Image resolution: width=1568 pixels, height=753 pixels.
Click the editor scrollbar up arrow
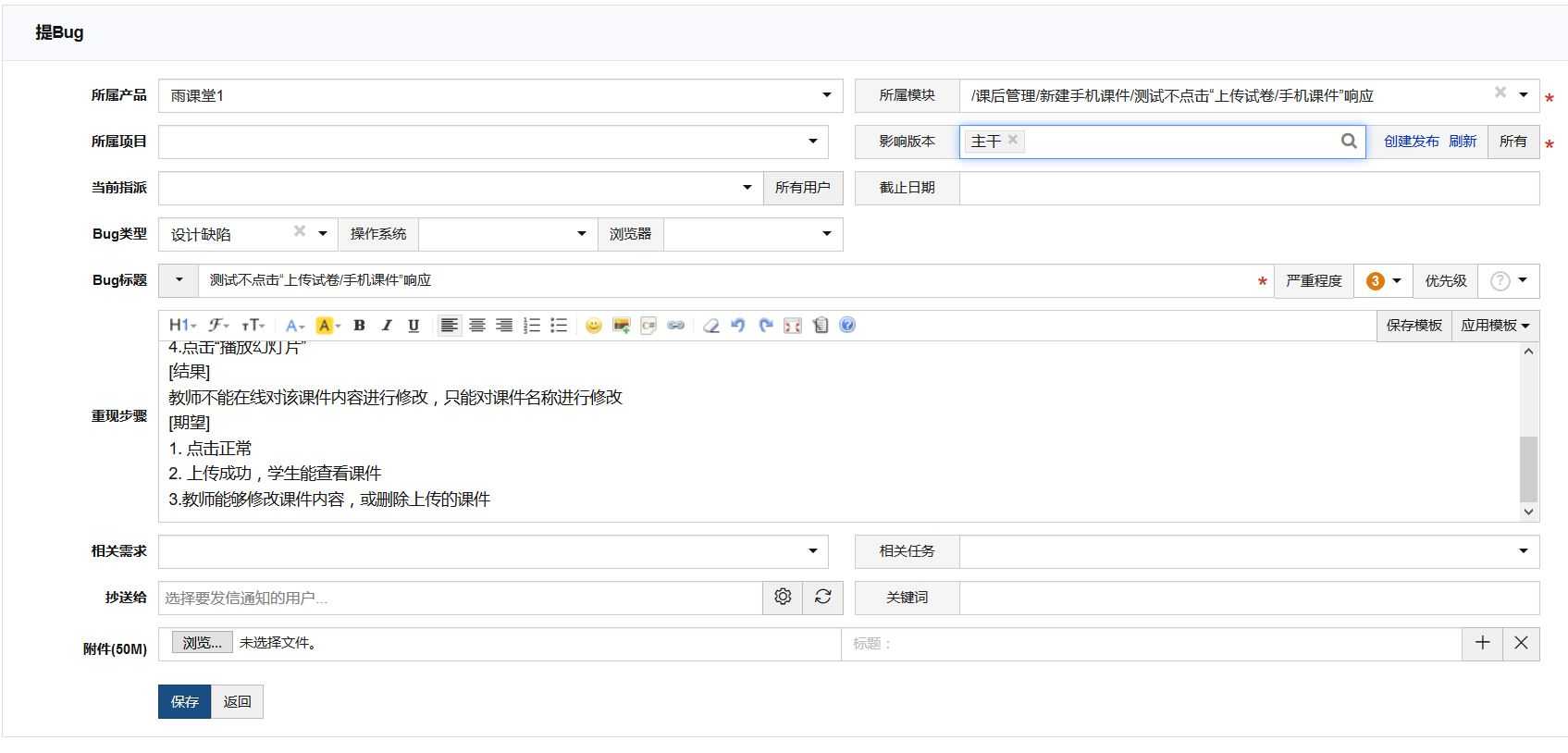pyautogui.click(x=1528, y=352)
